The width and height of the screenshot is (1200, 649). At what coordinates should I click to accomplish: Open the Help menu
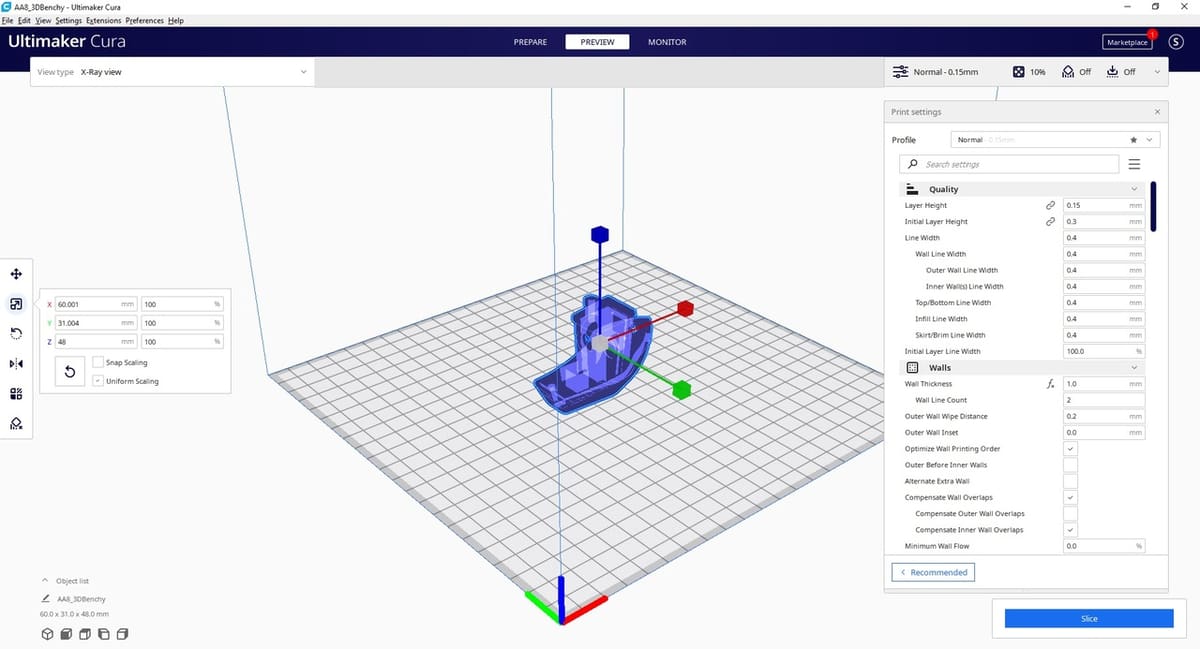[x=176, y=21]
